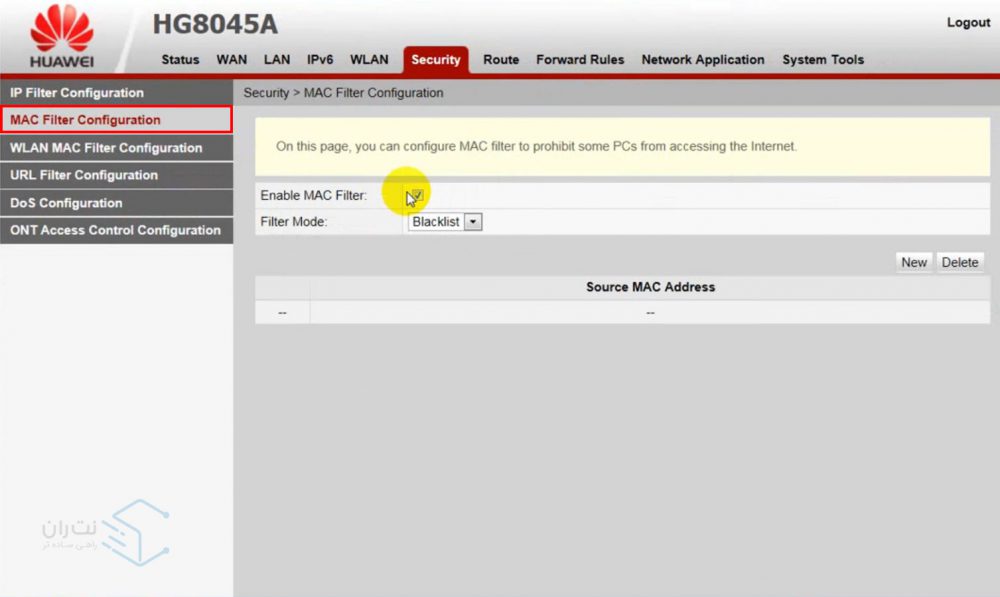The image size is (1000, 597).
Task: Open the WAN tab
Action: tap(232, 60)
